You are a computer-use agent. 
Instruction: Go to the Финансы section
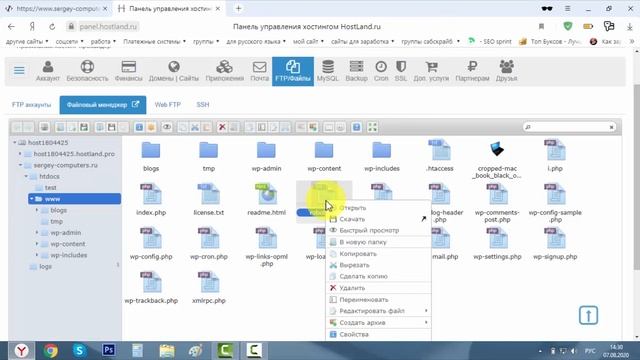pos(129,71)
